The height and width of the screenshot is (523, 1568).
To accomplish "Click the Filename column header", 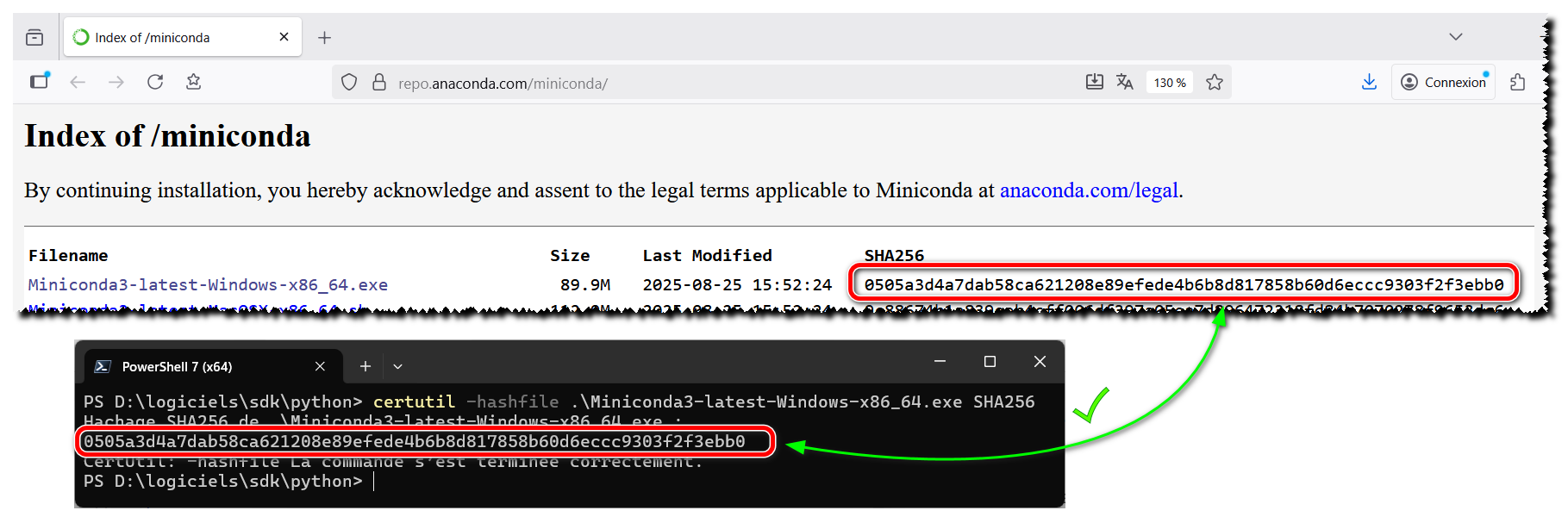I will 68,255.
